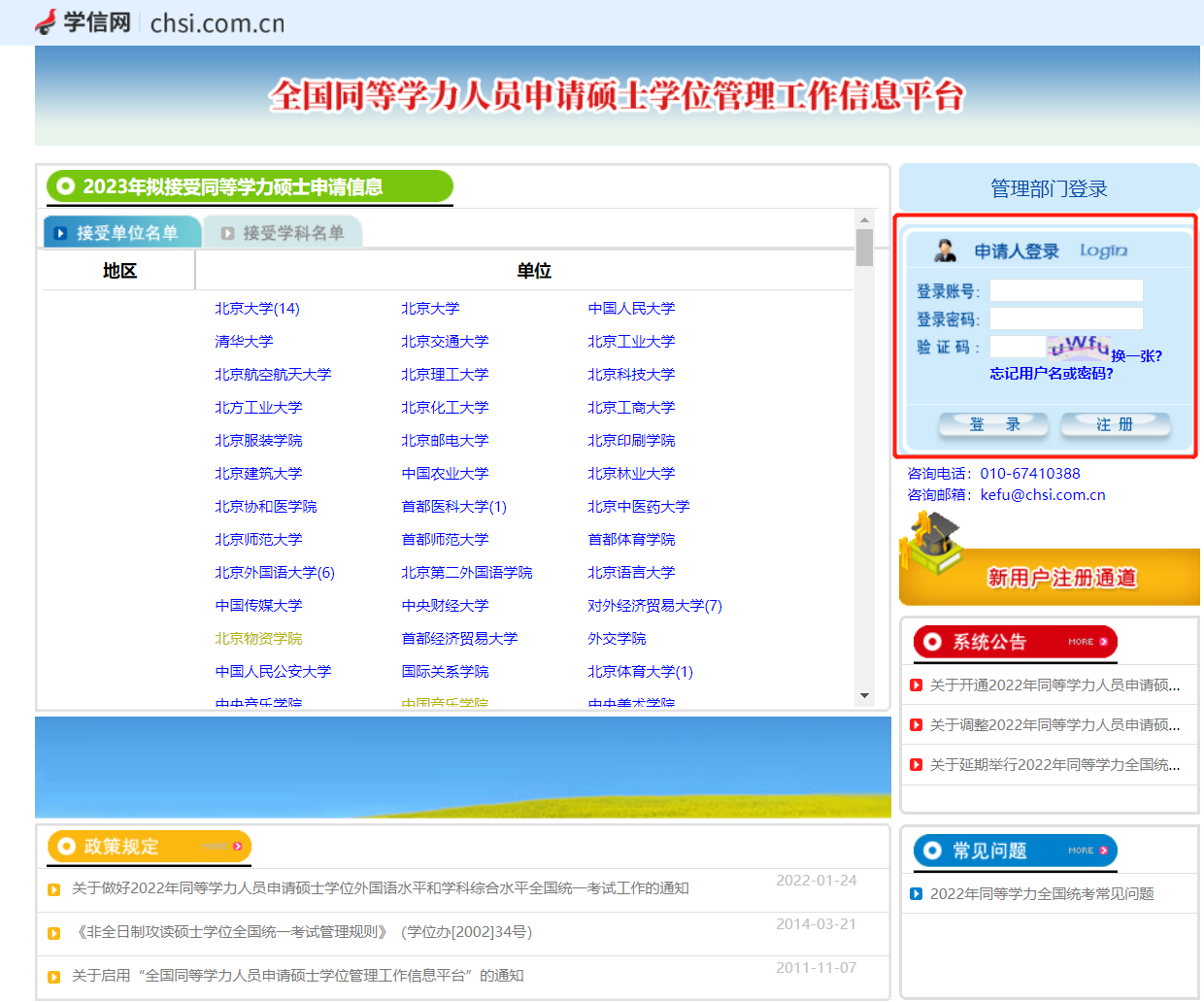Click the kefu@chsi.com.cn email link

point(1043,495)
